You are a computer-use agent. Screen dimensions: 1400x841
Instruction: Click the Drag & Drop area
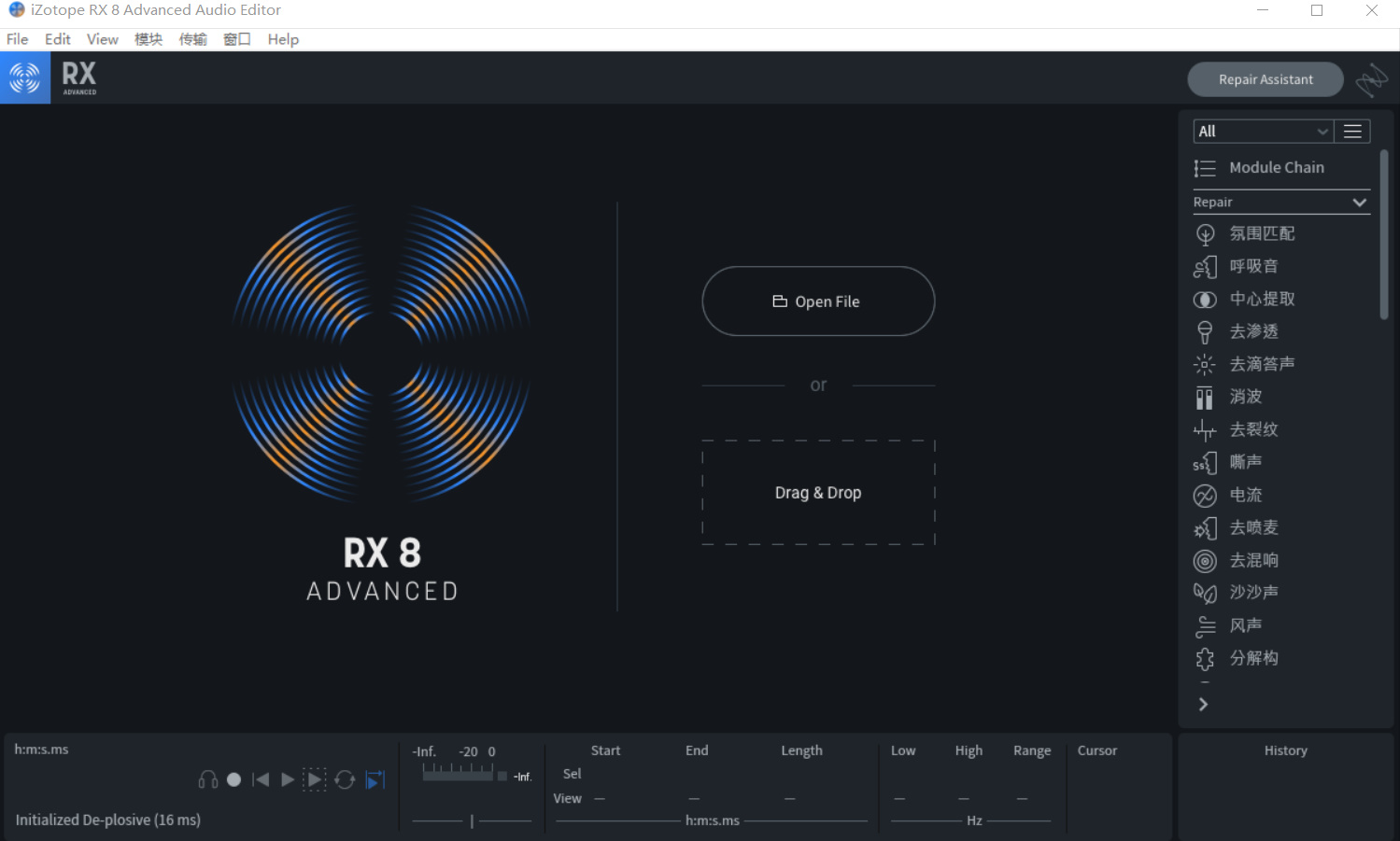pyautogui.click(x=818, y=493)
